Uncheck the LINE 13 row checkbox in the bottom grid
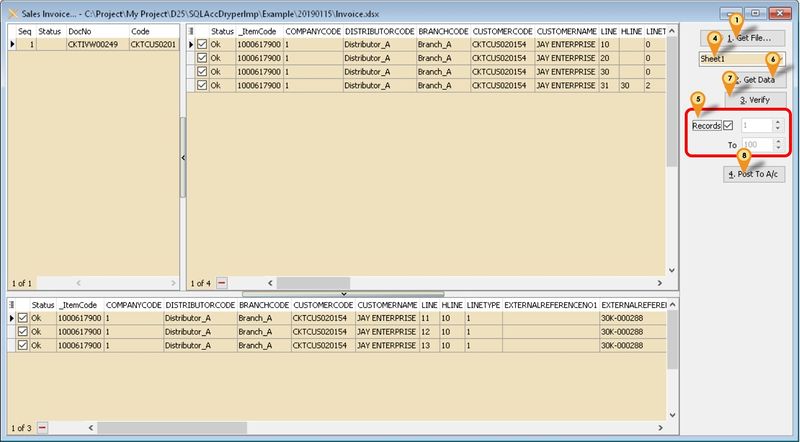 pos(22,345)
